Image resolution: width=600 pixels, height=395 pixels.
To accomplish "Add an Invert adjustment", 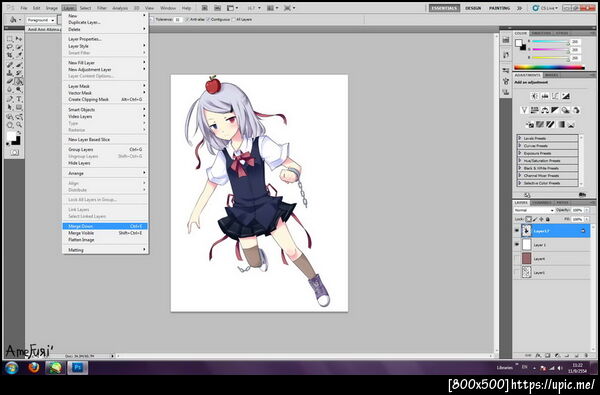I will click(x=530, y=124).
